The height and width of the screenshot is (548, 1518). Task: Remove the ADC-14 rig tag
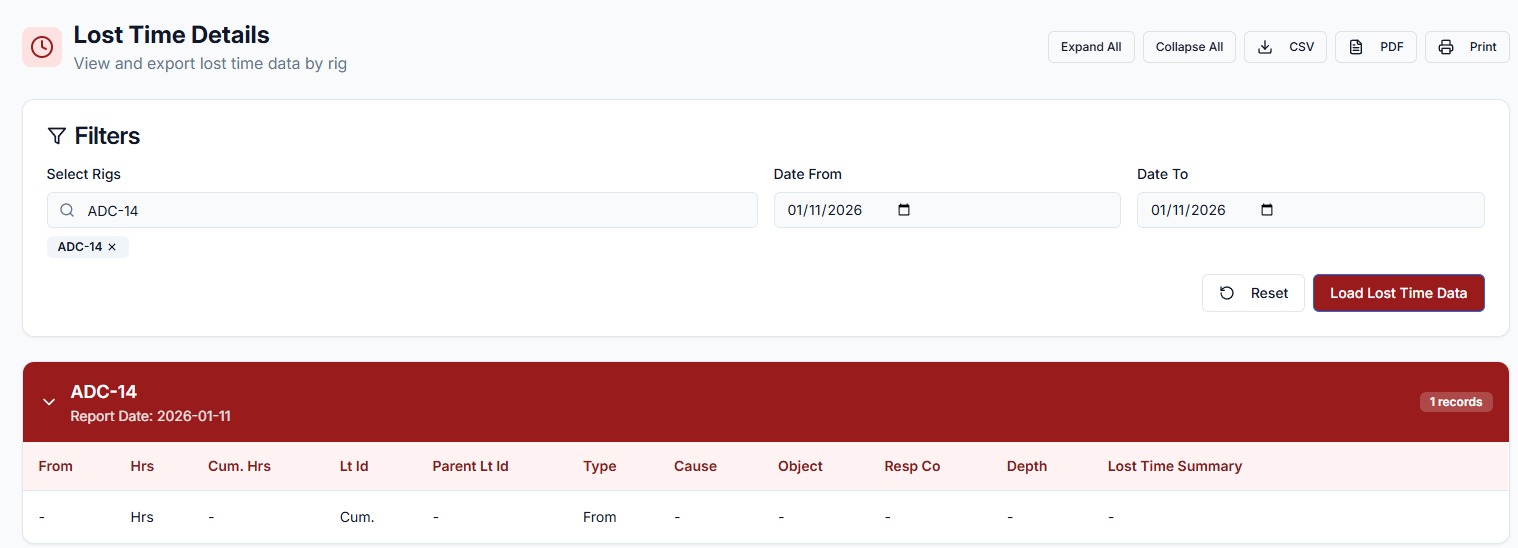112,247
